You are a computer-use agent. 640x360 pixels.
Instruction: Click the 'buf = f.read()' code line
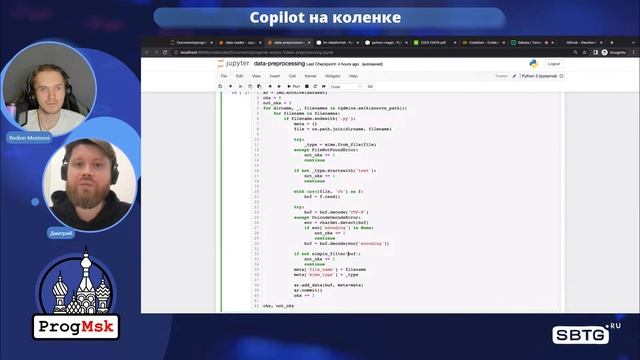(x=322, y=197)
